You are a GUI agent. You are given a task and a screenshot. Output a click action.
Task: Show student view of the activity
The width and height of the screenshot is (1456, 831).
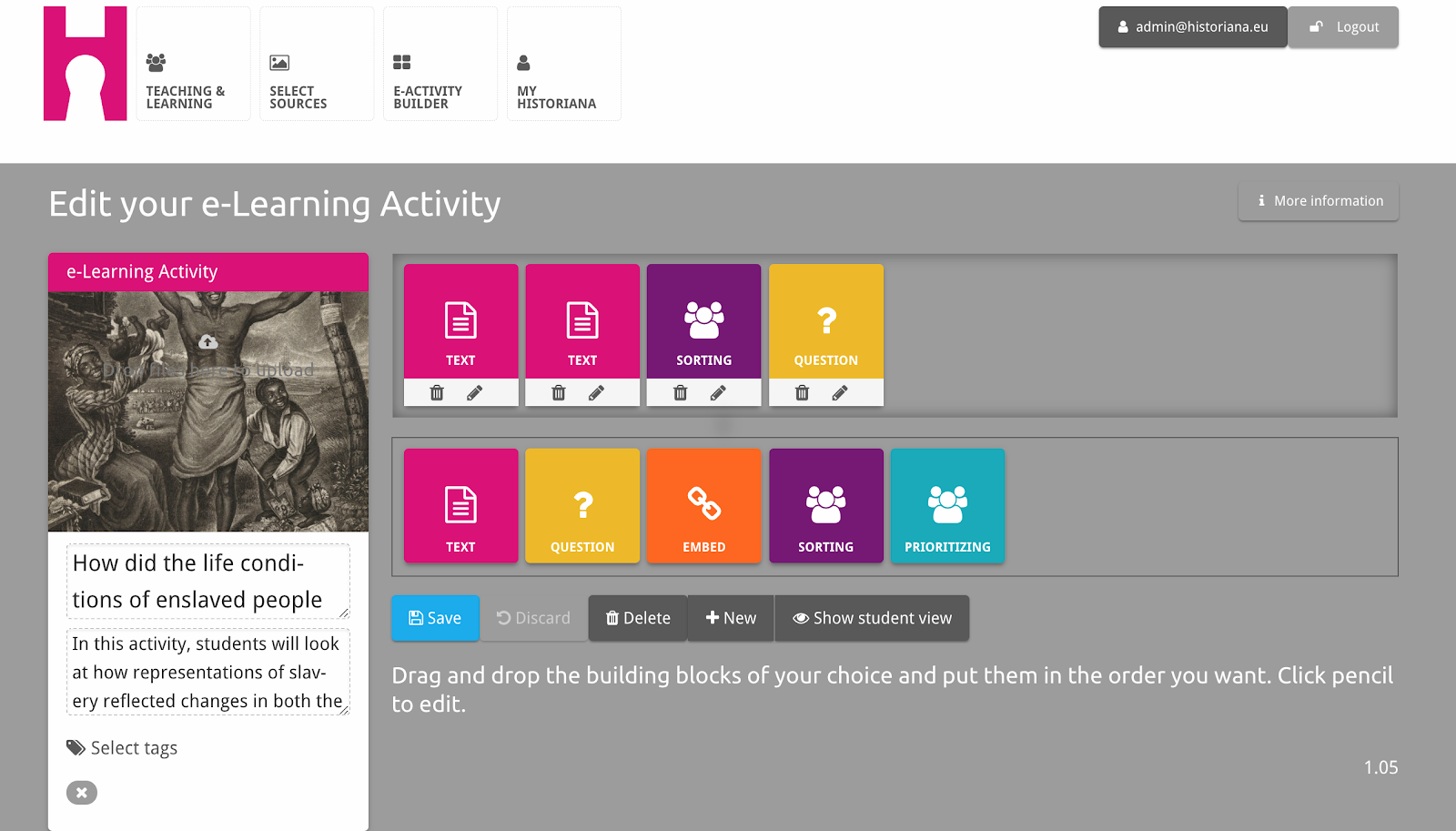(872, 618)
